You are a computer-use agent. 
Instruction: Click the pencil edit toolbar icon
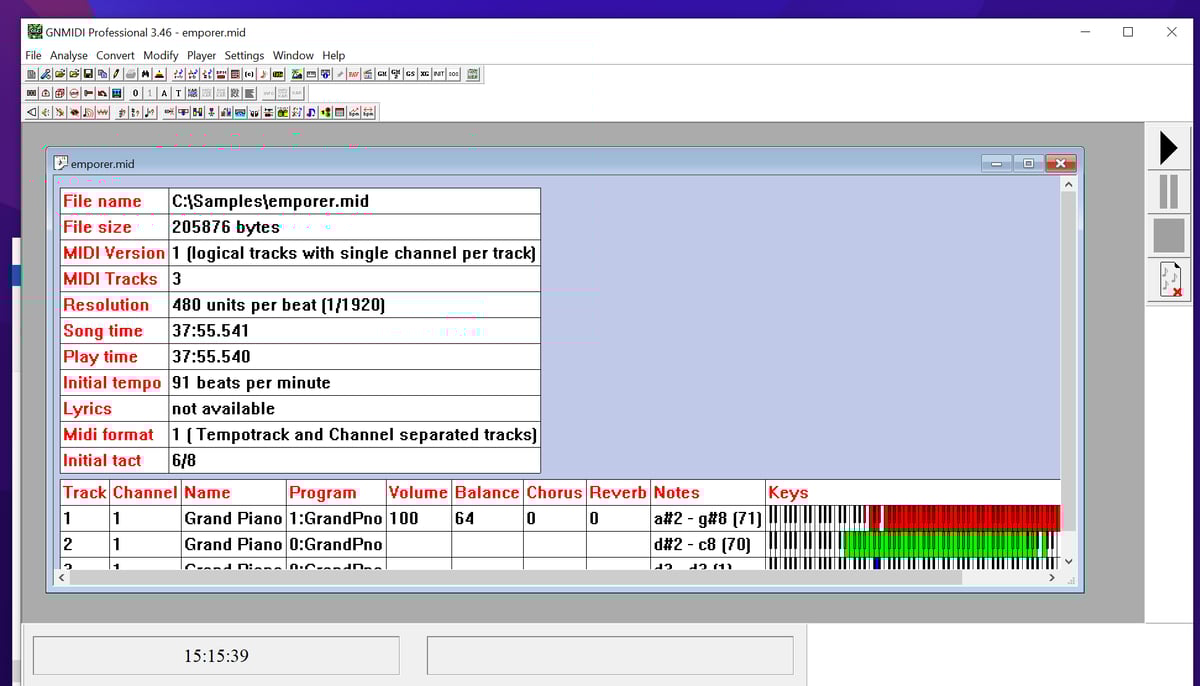117,74
